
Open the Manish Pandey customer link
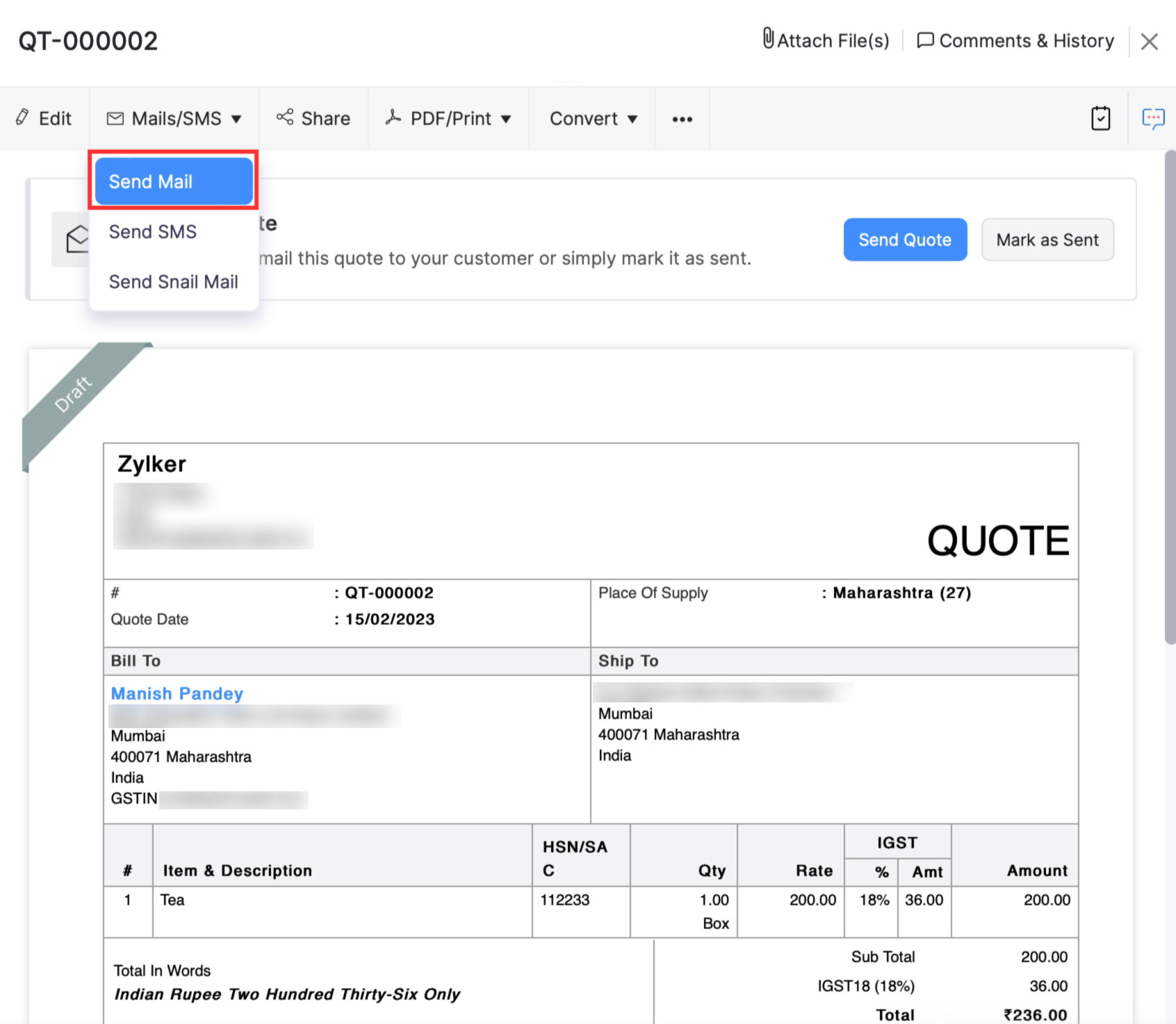(x=177, y=693)
